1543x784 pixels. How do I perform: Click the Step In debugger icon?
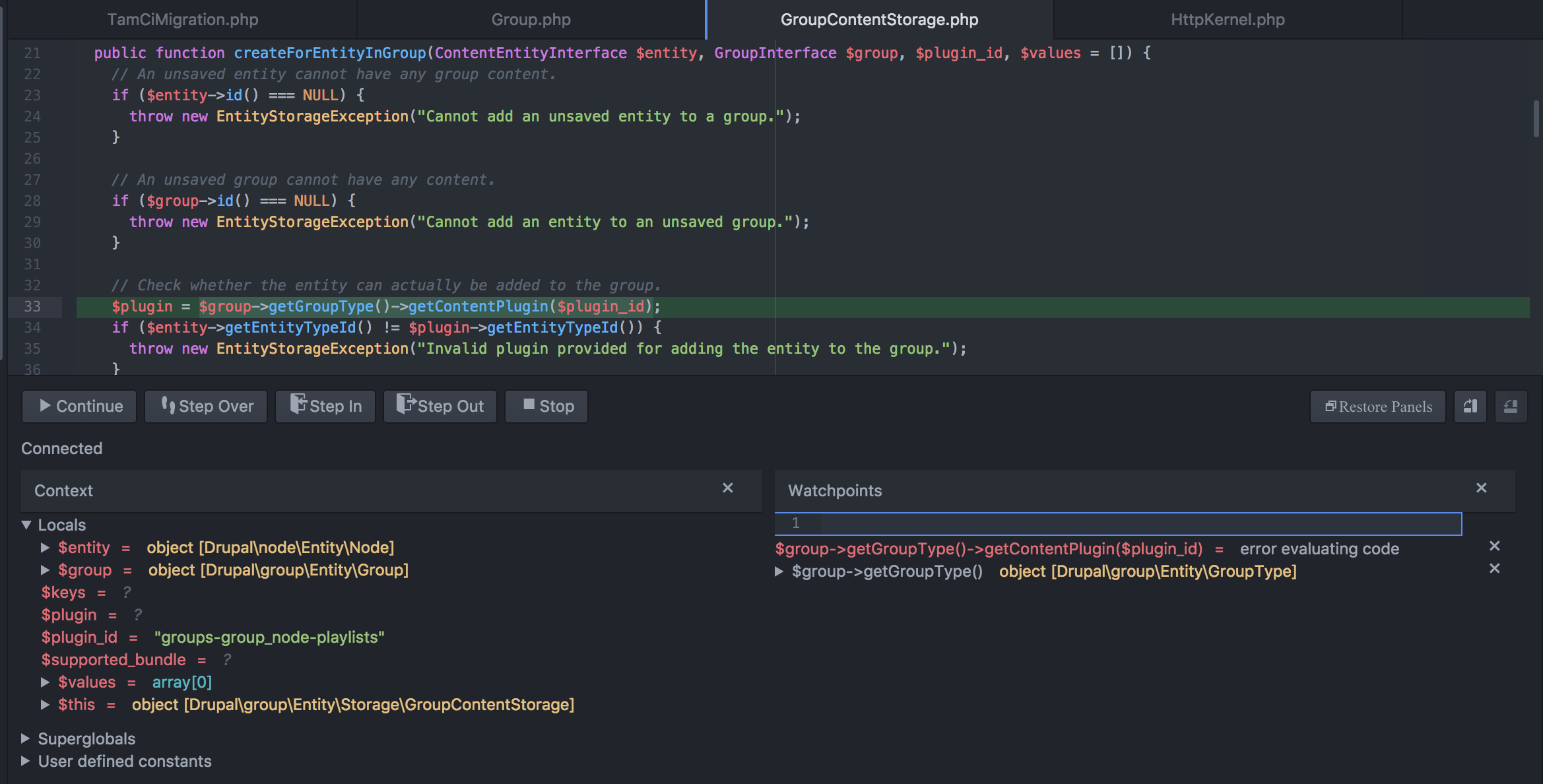[x=299, y=406]
